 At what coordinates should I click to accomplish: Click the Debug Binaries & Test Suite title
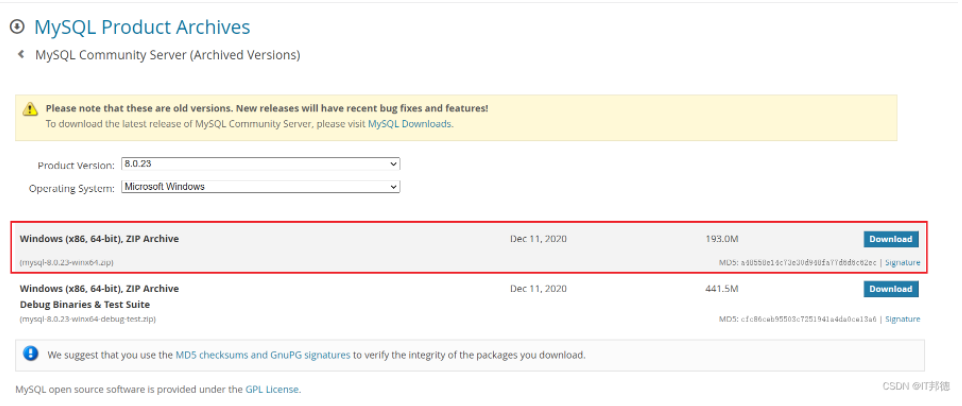(85, 305)
